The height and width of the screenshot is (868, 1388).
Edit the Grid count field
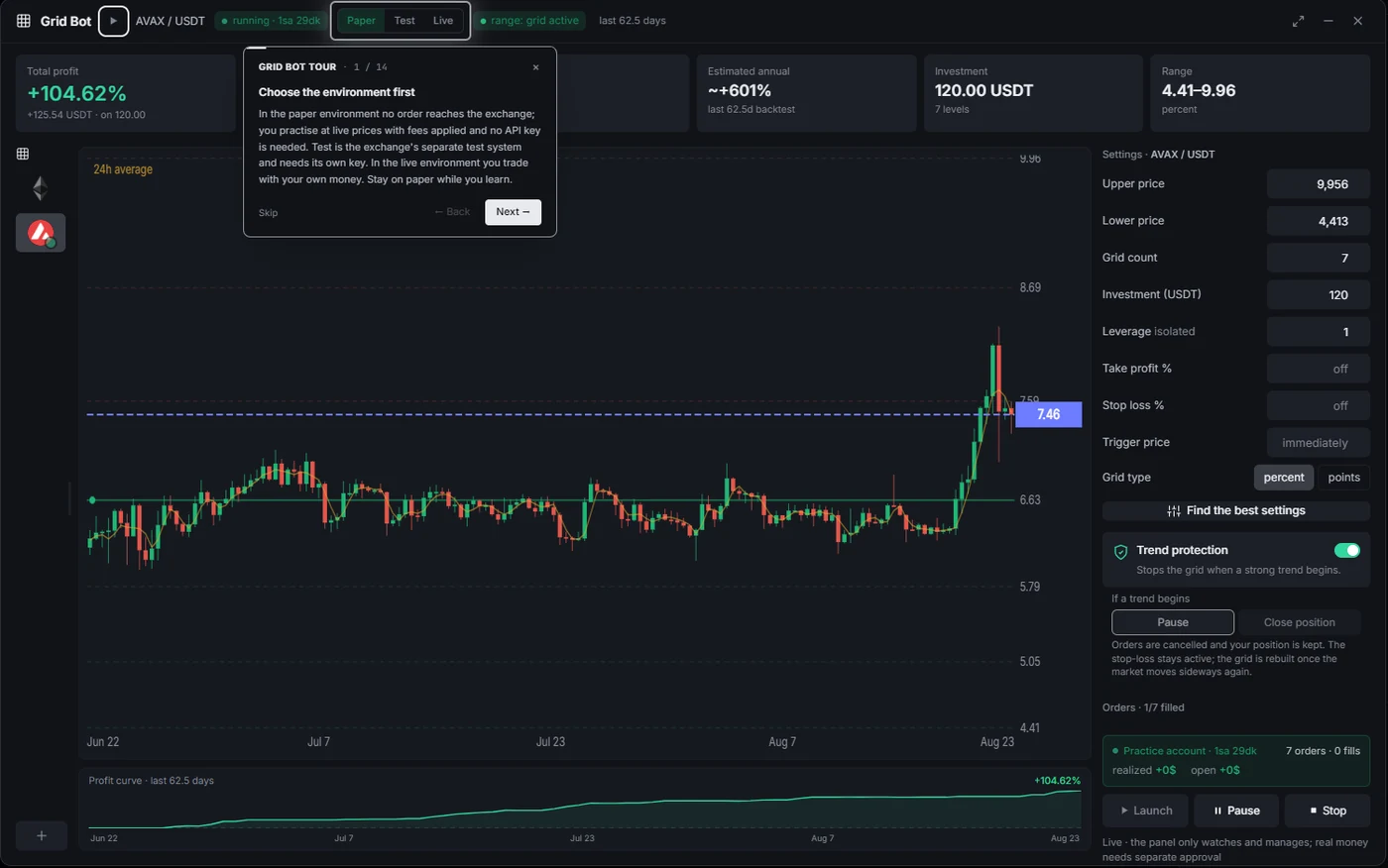pyautogui.click(x=1319, y=258)
